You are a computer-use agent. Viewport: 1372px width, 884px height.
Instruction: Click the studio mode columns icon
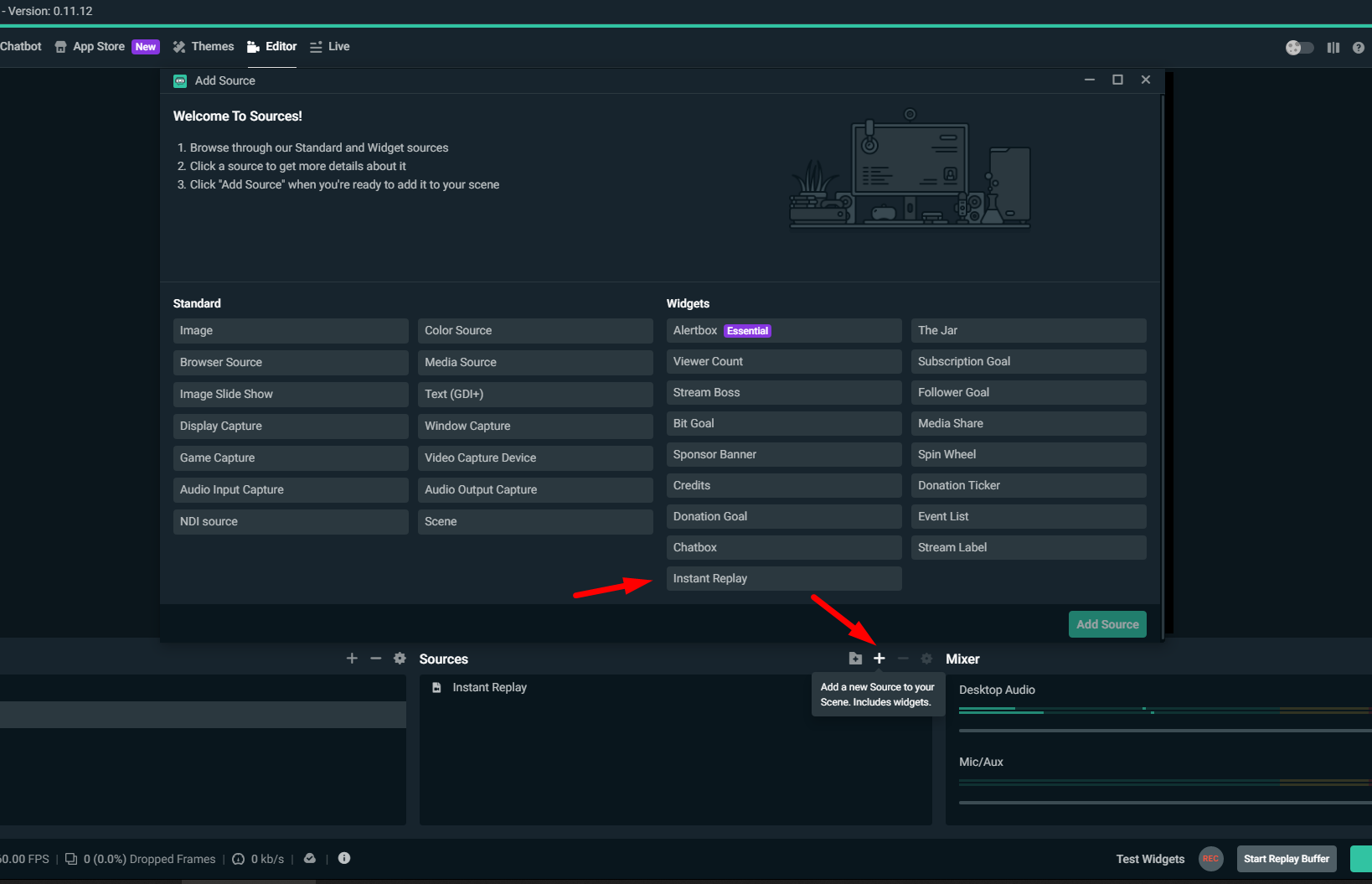pyautogui.click(x=1333, y=48)
